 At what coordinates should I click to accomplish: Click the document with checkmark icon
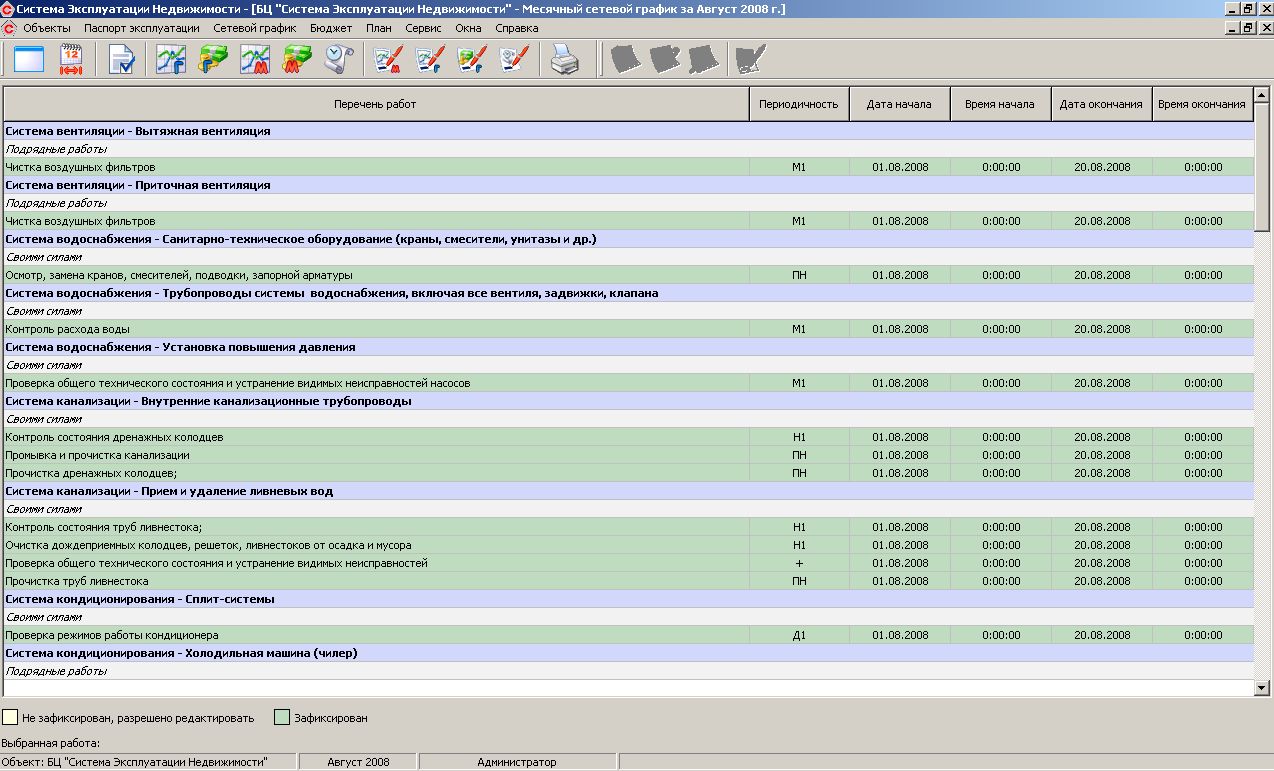pyautogui.click(x=122, y=60)
